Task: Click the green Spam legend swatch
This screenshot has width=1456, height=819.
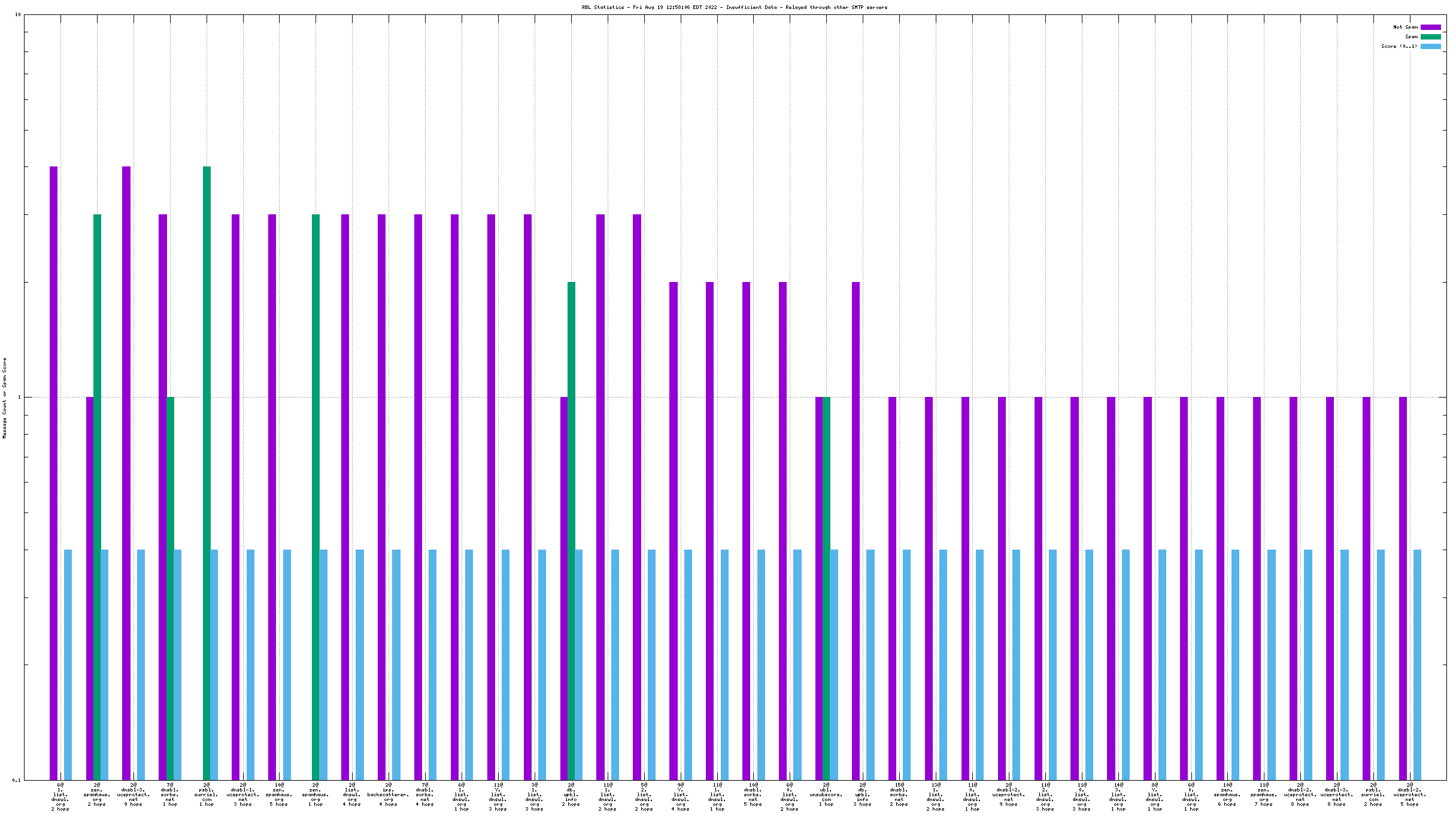Action: click(1430, 37)
